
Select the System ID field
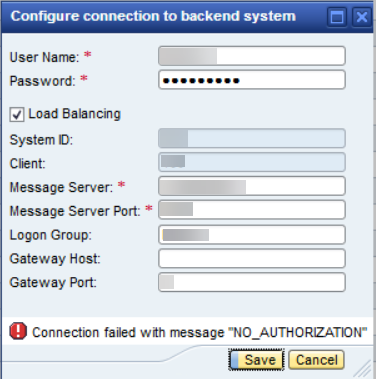252,138
